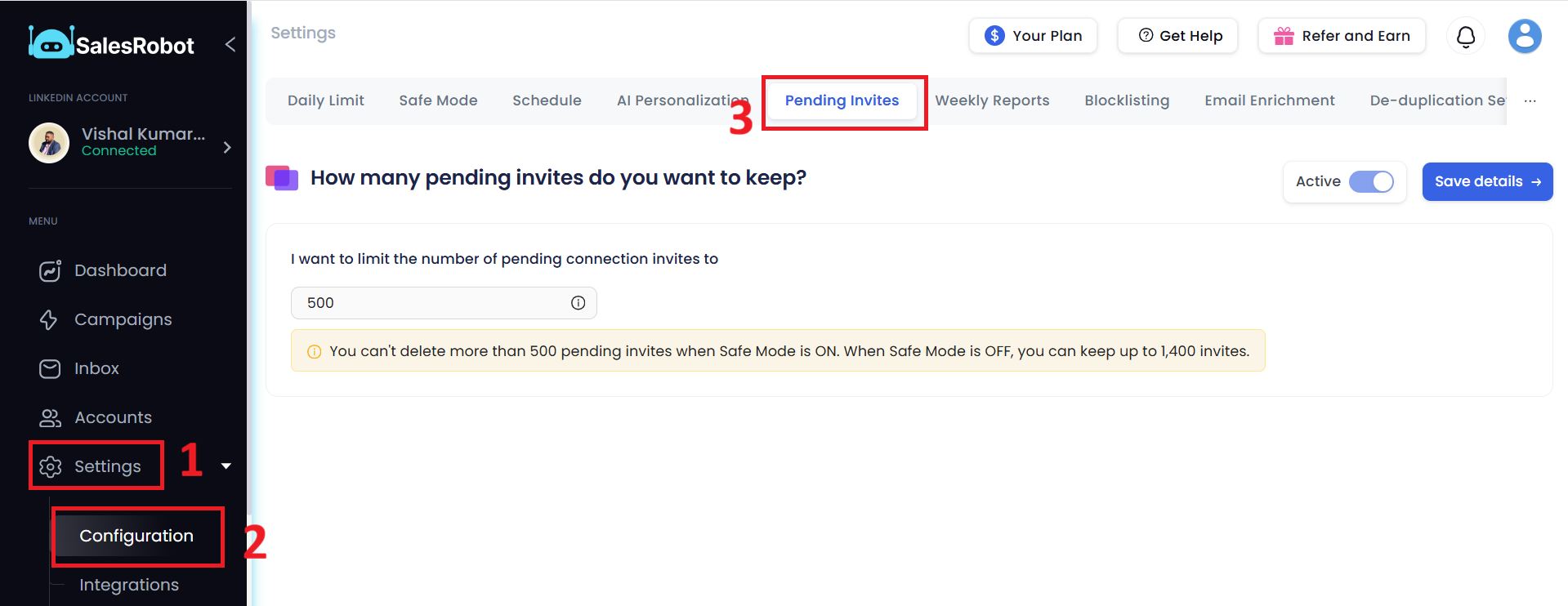This screenshot has width=1568, height=606.
Task: Open Integrations under Settings
Action: click(x=129, y=585)
